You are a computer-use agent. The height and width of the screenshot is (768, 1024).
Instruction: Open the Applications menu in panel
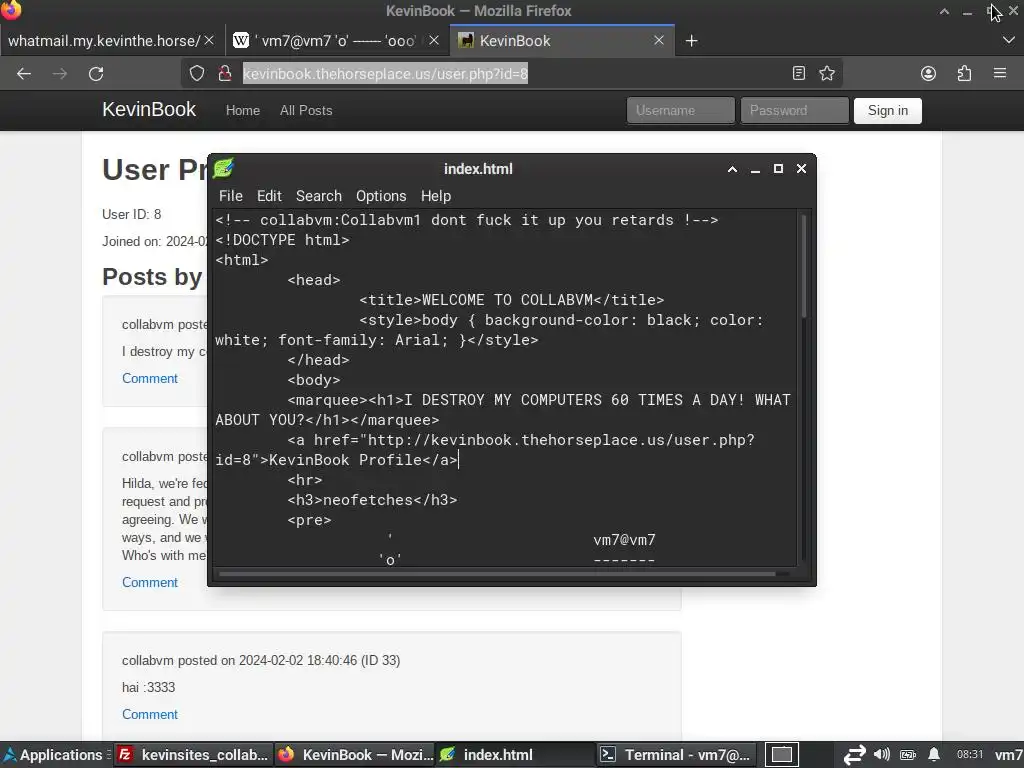click(54, 755)
